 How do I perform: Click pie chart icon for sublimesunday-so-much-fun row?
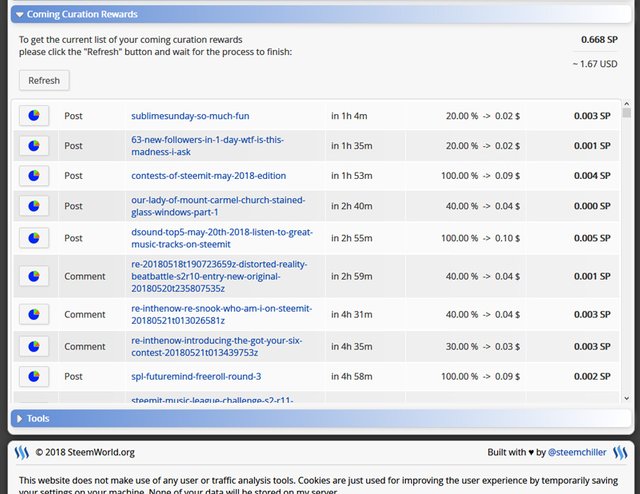pos(34,116)
